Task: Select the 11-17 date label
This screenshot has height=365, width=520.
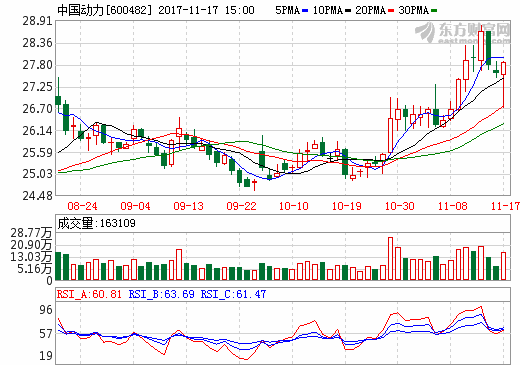Action: (x=505, y=206)
